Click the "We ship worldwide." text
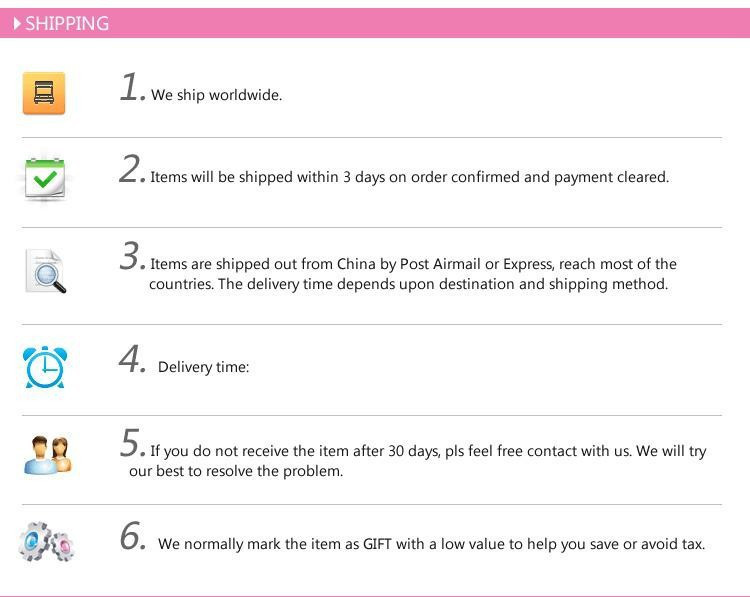The height and width of the screenshot is (597, 750). click(216, 96)
